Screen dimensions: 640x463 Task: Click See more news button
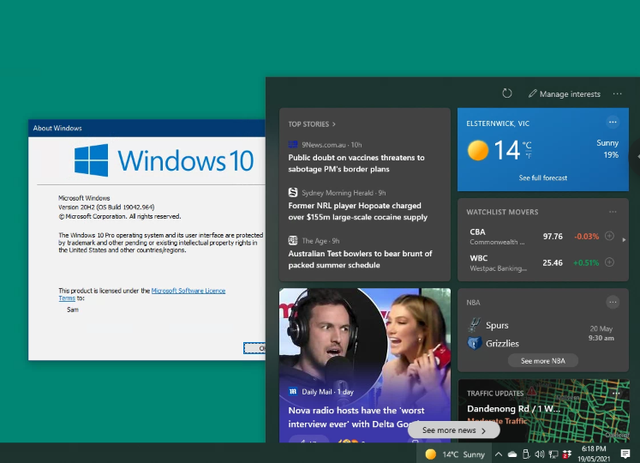pyautogui.click(x=453, y=430)
